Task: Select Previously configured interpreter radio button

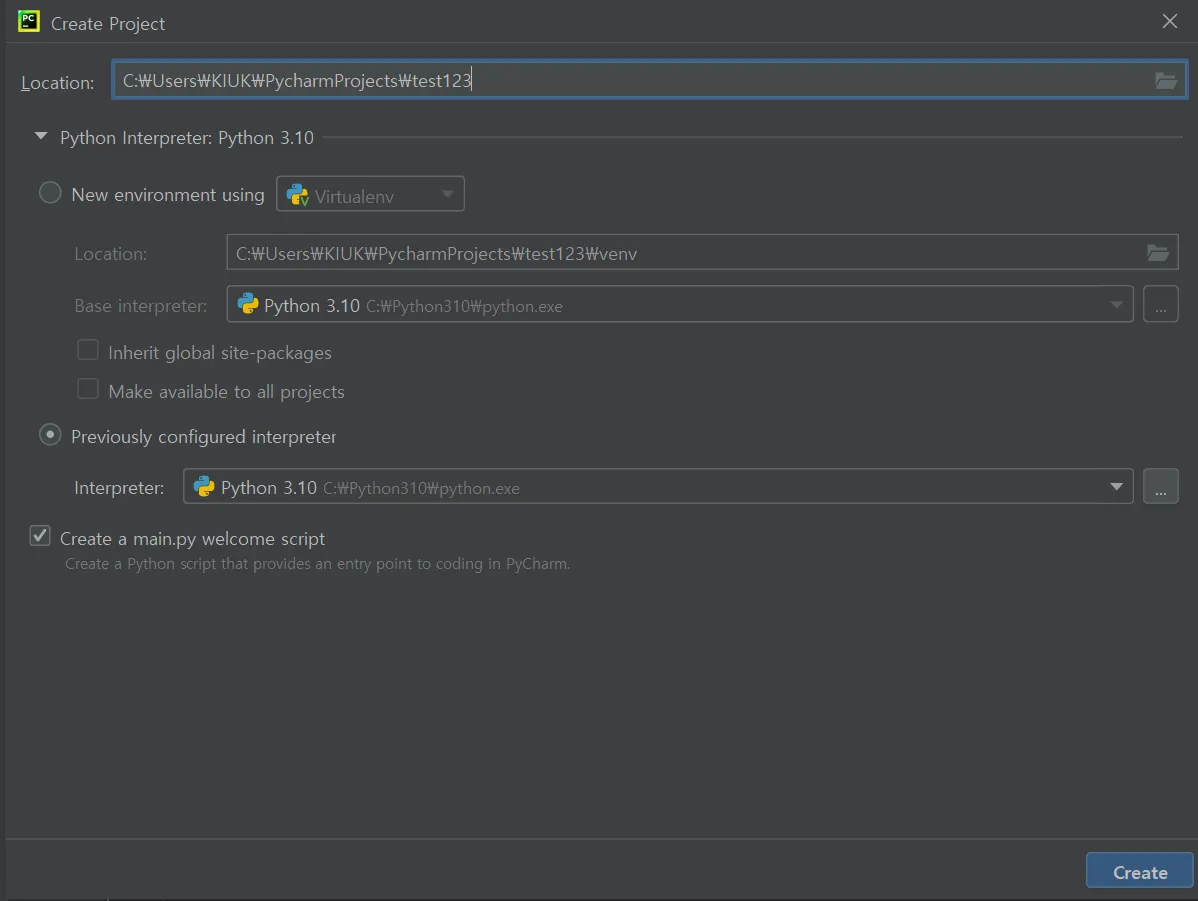Action: tap(50, 435)
